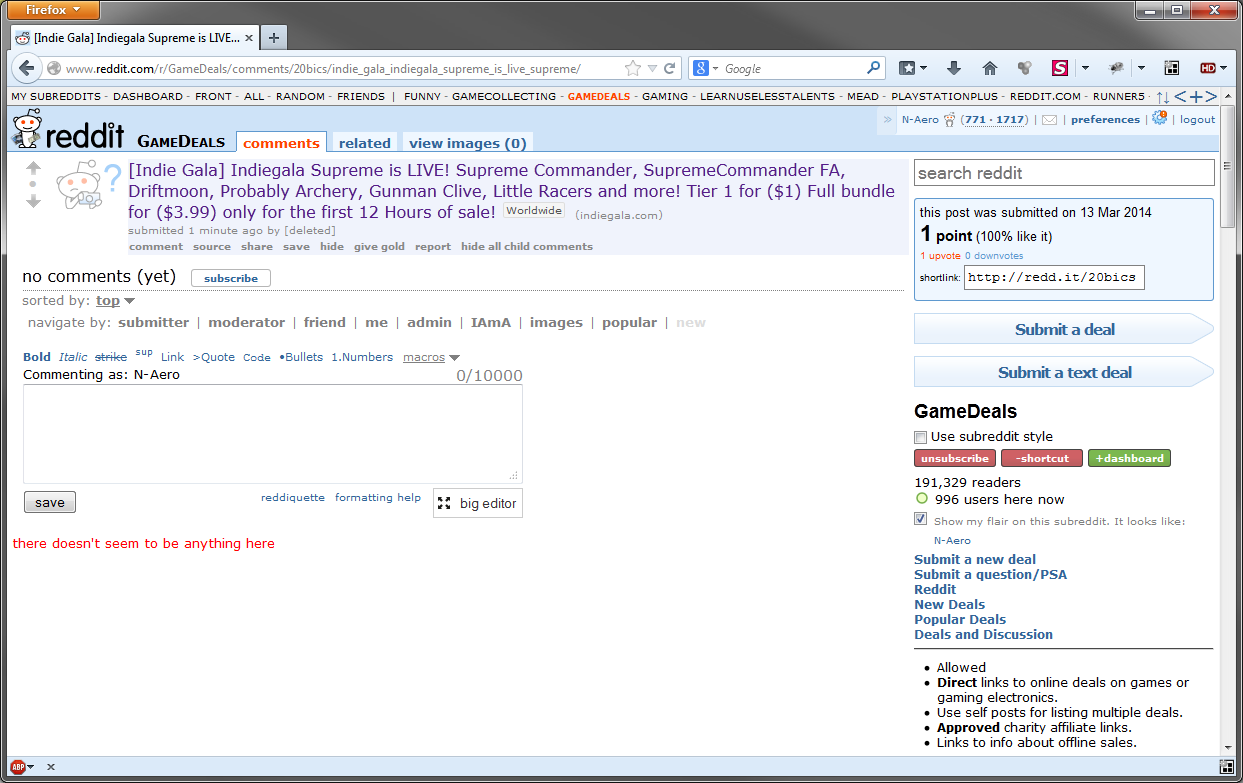1243x783 pixels.
Task: Click the sort arrows in subreddit bar
Action: click(1162, 97)
